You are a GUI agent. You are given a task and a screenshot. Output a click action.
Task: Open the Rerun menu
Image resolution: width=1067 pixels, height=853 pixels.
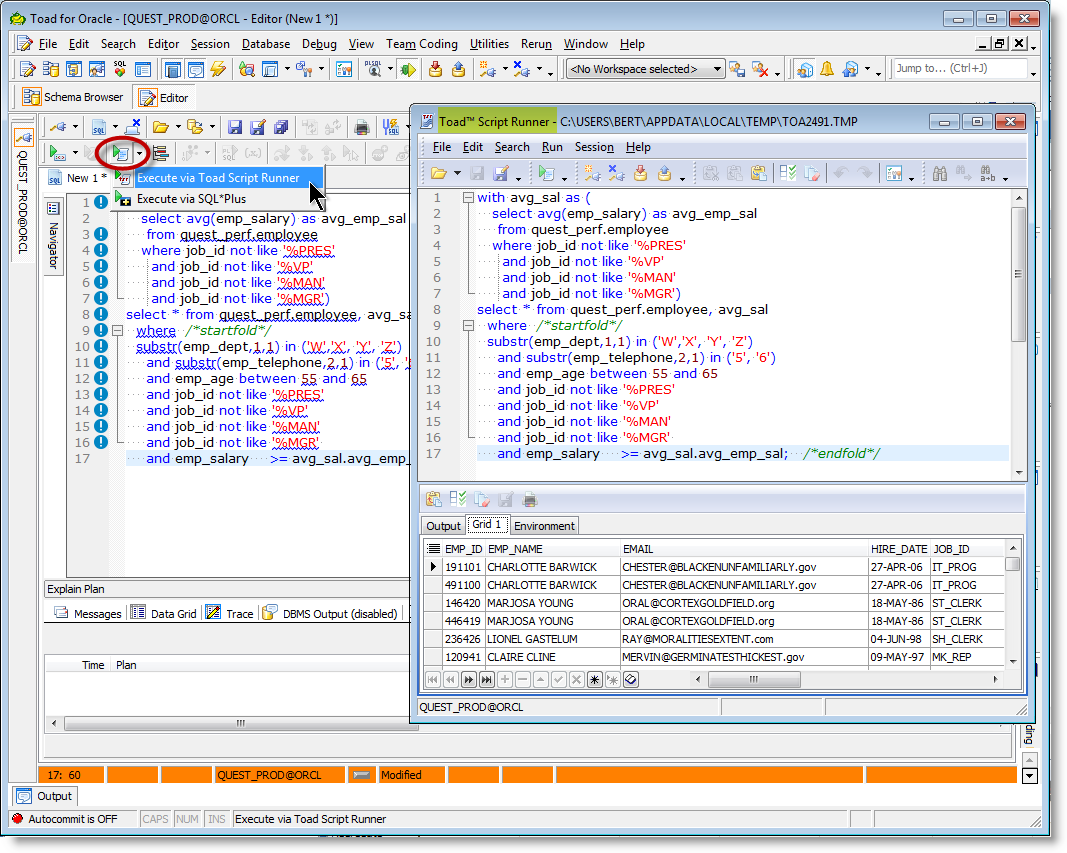(x=536, y=44)
